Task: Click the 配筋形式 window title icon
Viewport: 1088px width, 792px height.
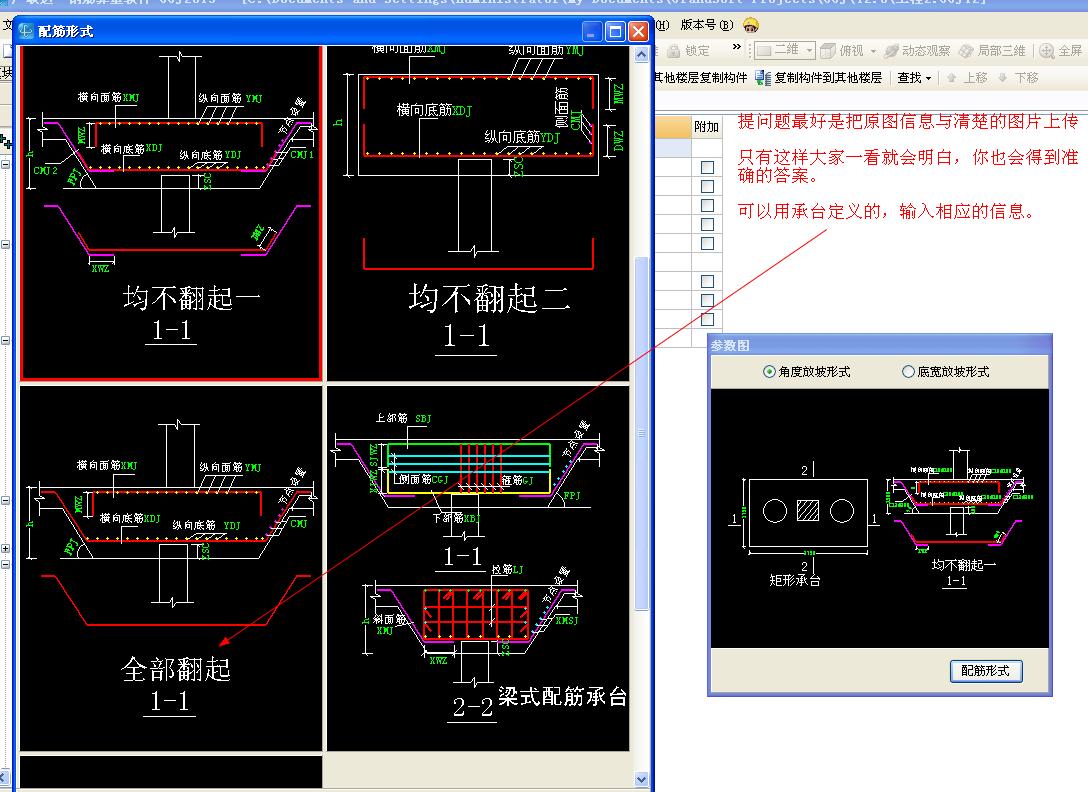Action: (x=26, y=31)
